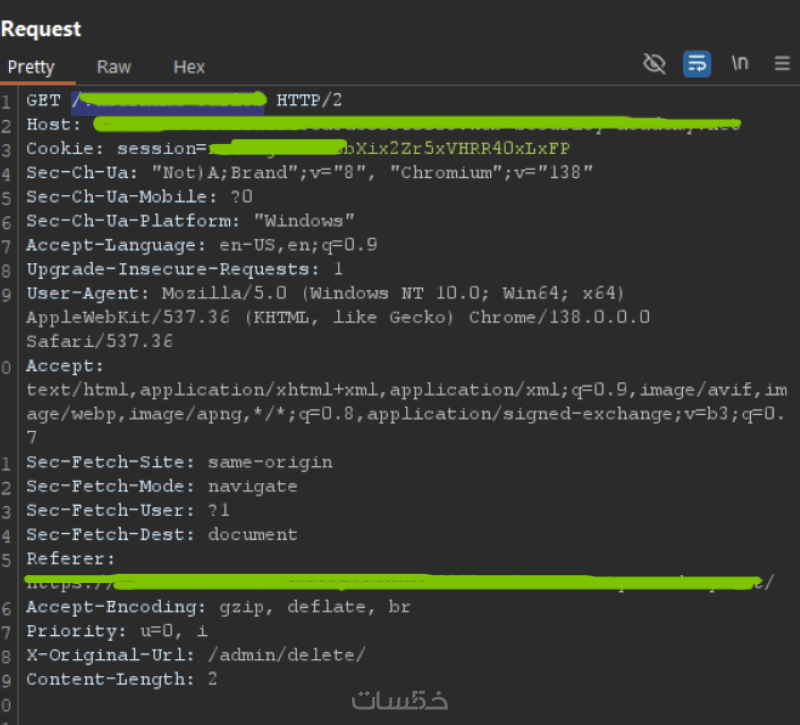Screen dimensions: 800x725
Task: Click the Sec-Fetch-Mode navigate value
Action: [x=252, y=486]
